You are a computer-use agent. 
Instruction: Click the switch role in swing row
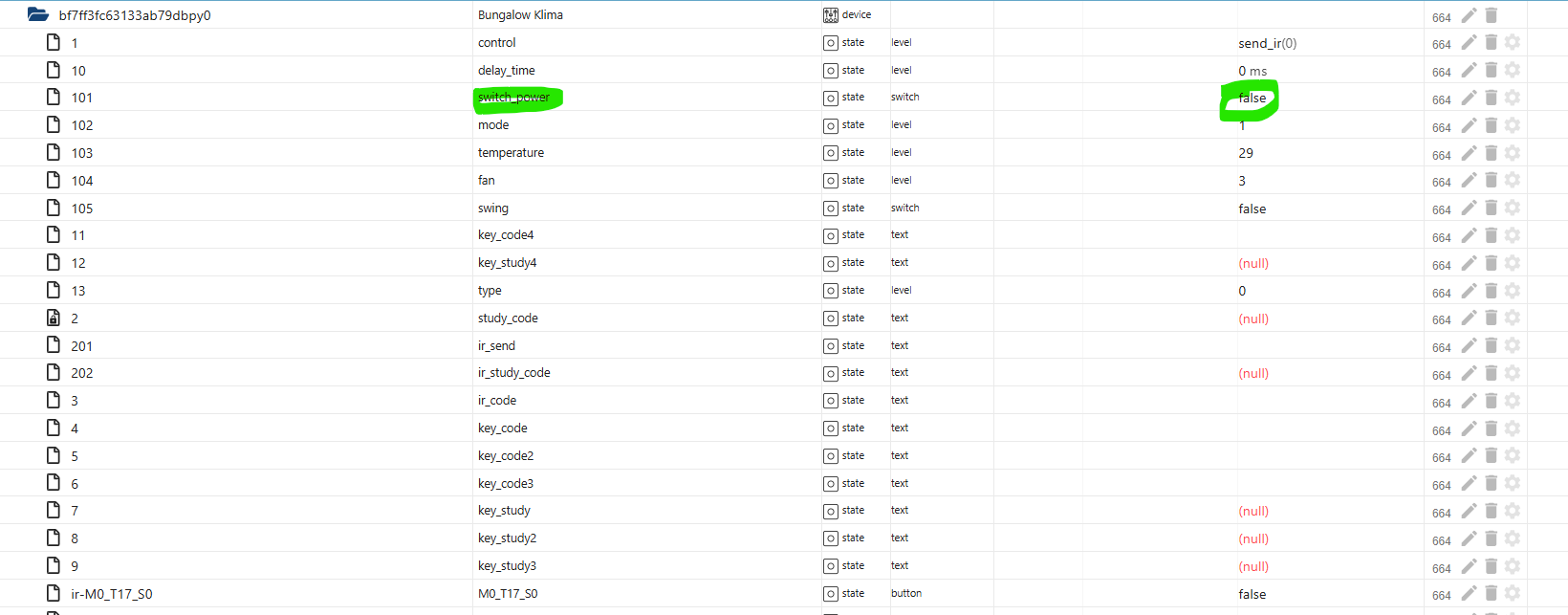pyautogui.click(x=905, y=208)
